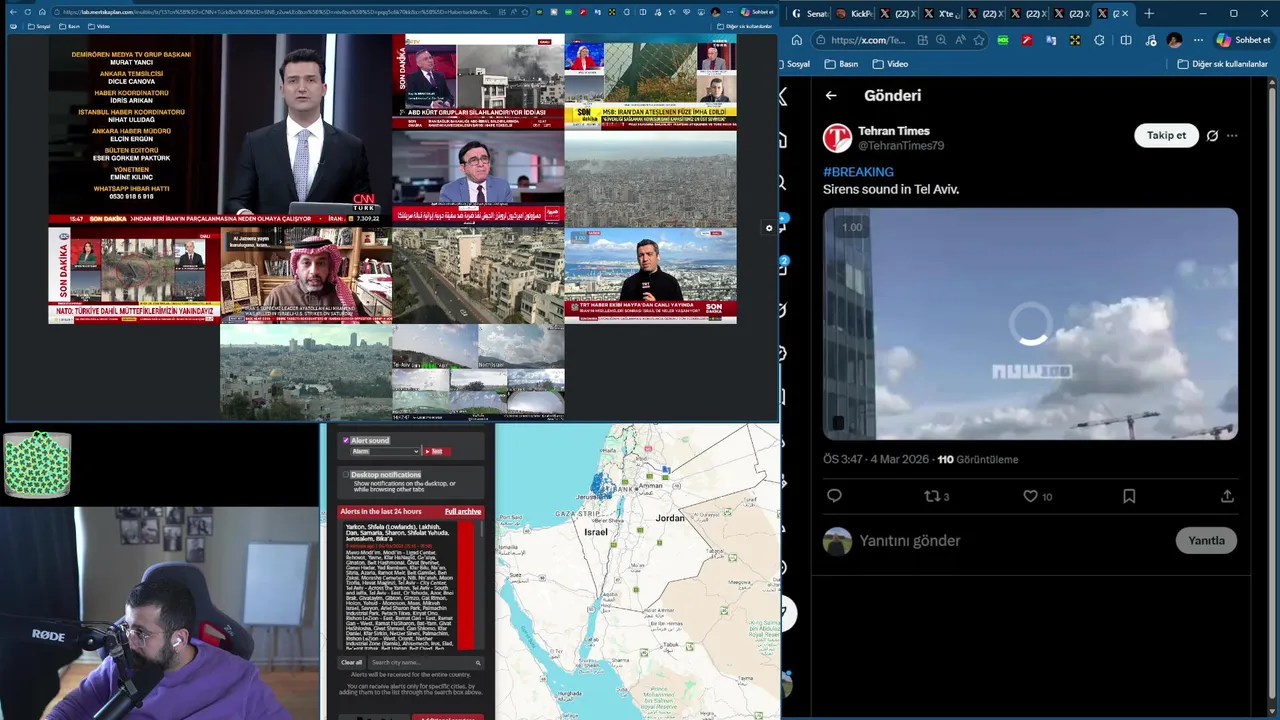Bookmark the Tehran Times post

(1129, 496)
